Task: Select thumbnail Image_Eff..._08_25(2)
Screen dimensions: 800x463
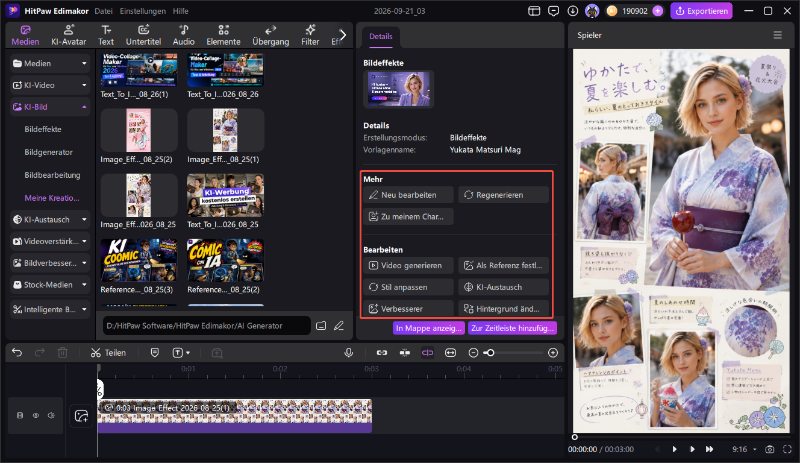Action: coord(139,130)
